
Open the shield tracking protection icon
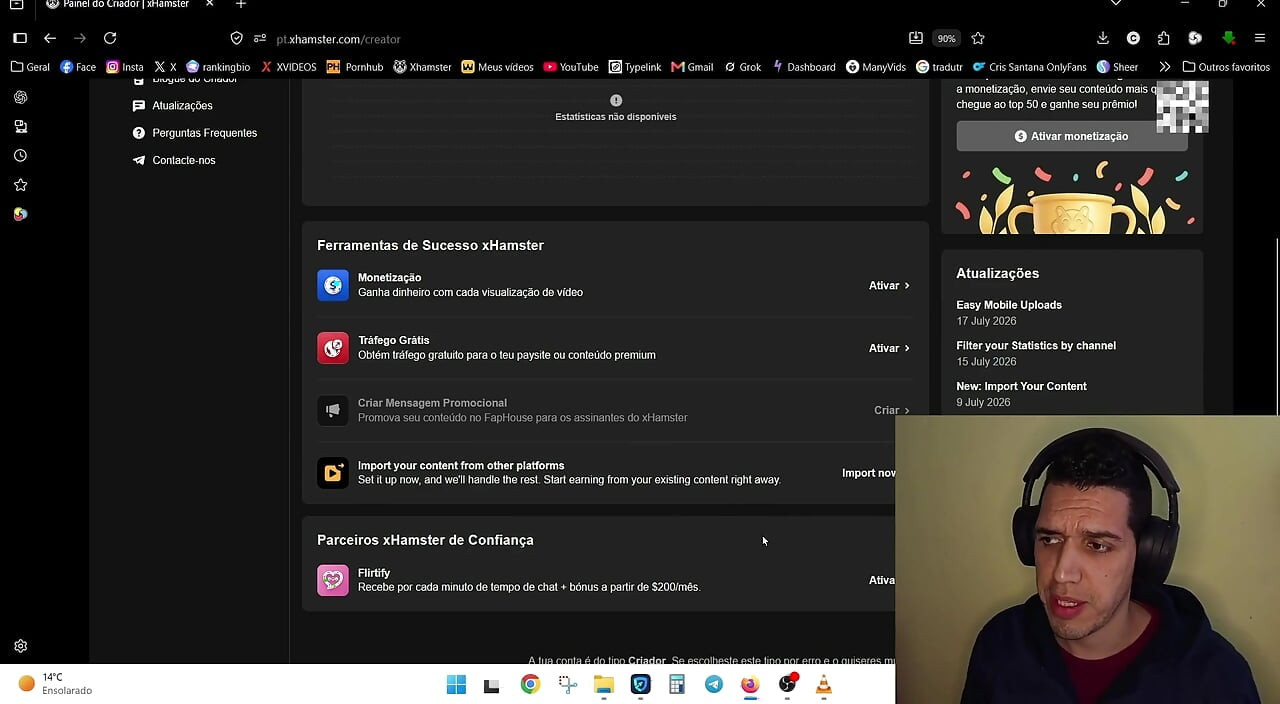pyautogui.click(x=237, y=38)
